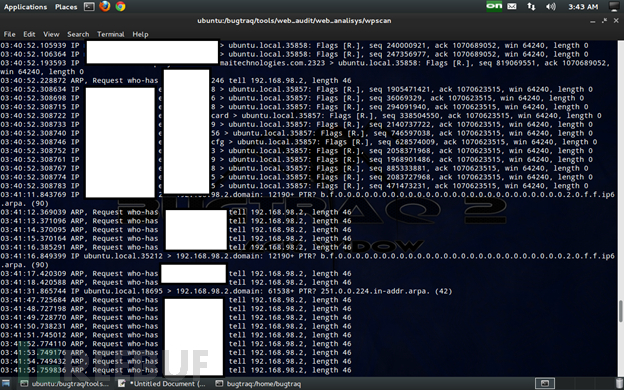This screenshot has height=390, width=624.
Task: Expand the Places menu
Action: coord(66,7)
